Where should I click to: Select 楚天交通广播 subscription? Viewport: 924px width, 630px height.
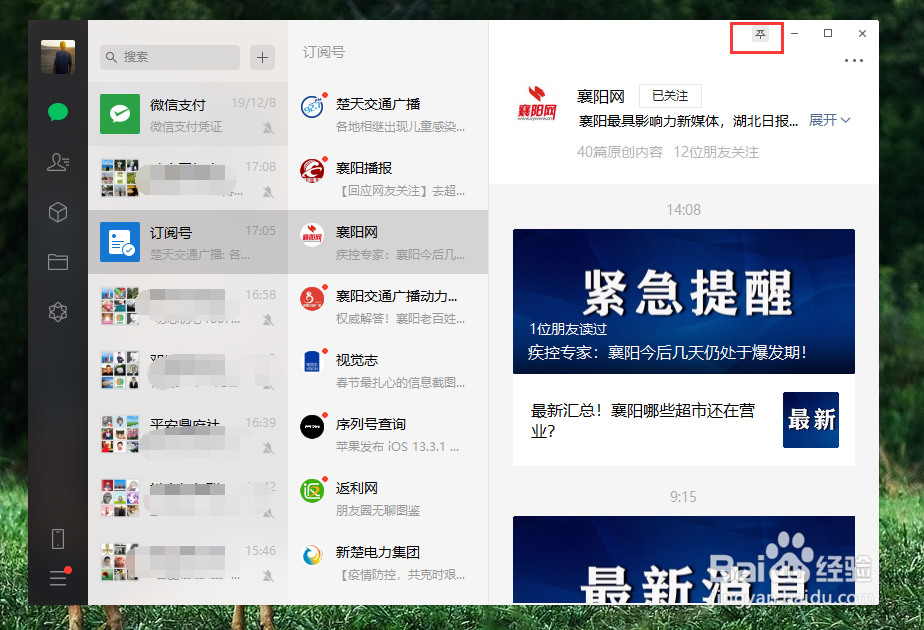(x=388, y=114)
